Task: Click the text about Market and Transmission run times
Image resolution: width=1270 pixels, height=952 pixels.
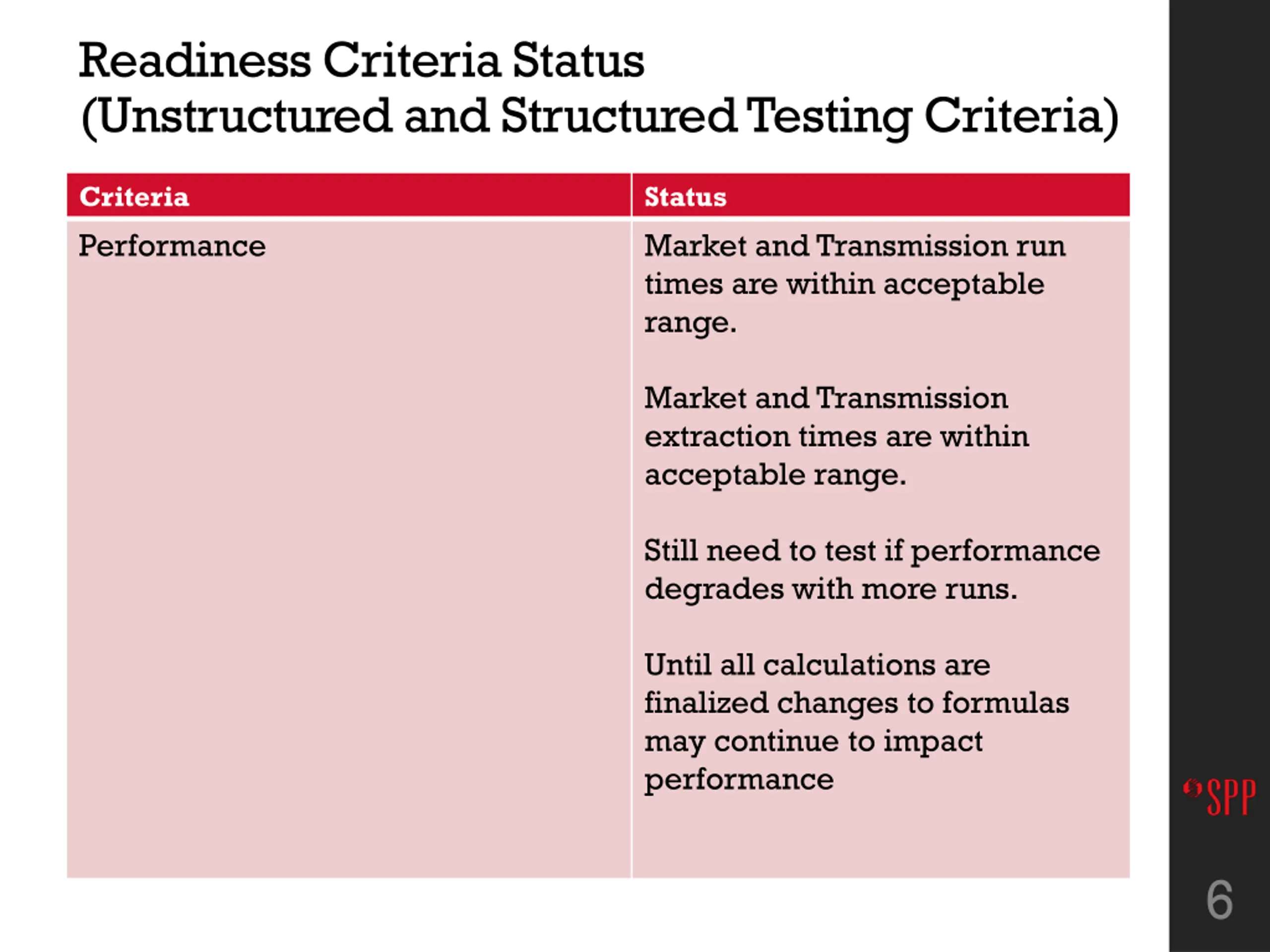Action: click(854, 284)
